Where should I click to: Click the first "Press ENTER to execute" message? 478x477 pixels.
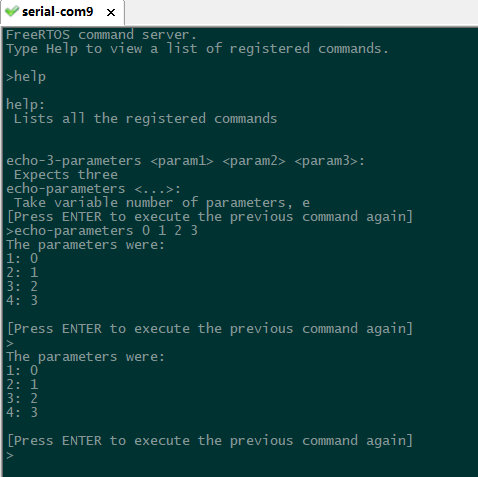pyautogui.click(x=210, y=217)
